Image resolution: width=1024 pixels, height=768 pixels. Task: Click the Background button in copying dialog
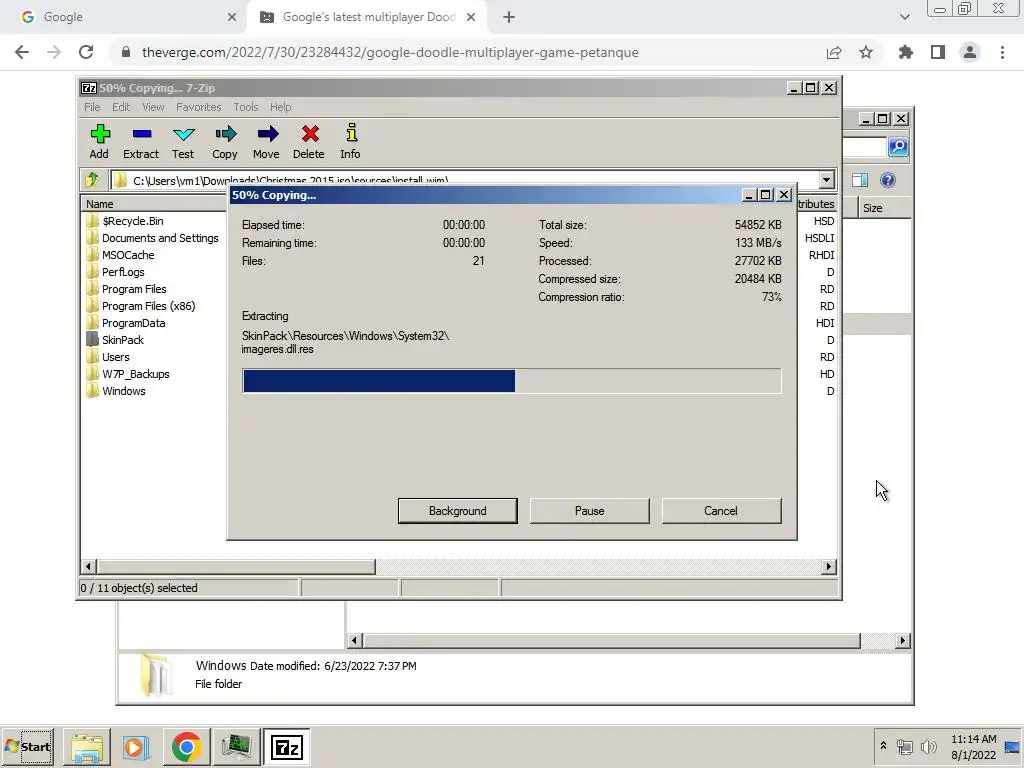tap(458, 511)
